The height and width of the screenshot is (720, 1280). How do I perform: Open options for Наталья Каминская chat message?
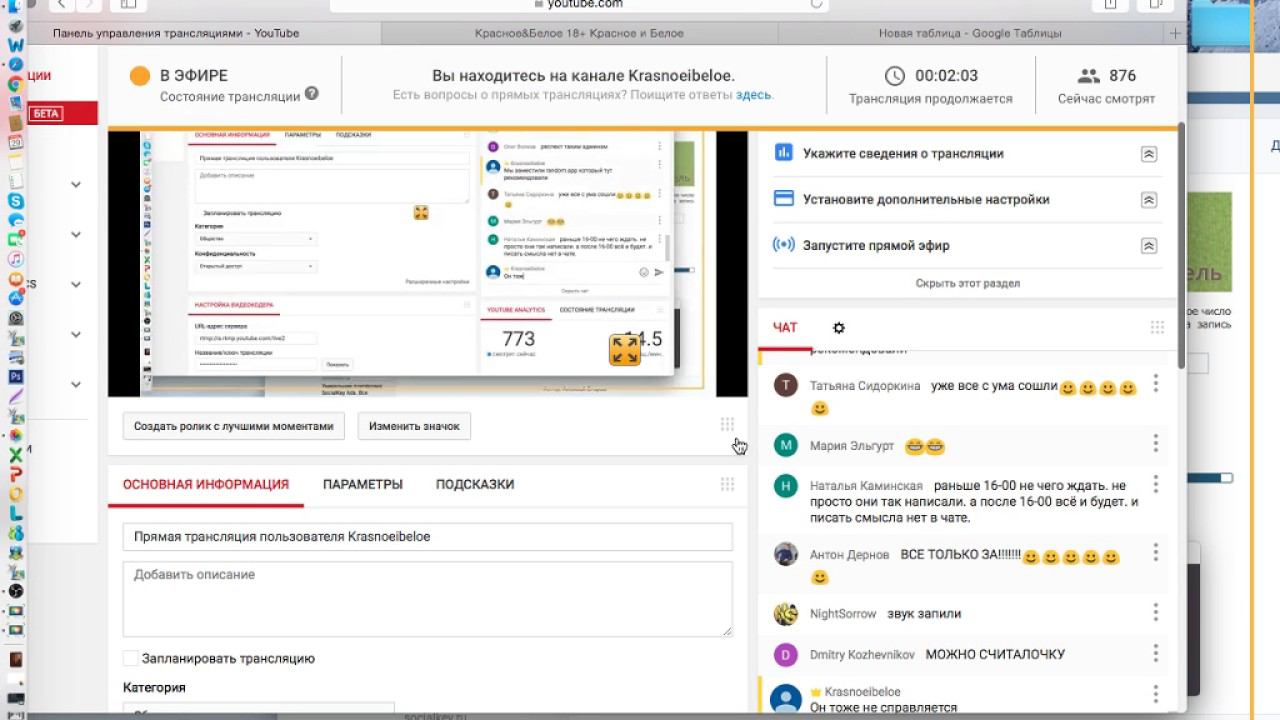tap(1155, 483)
